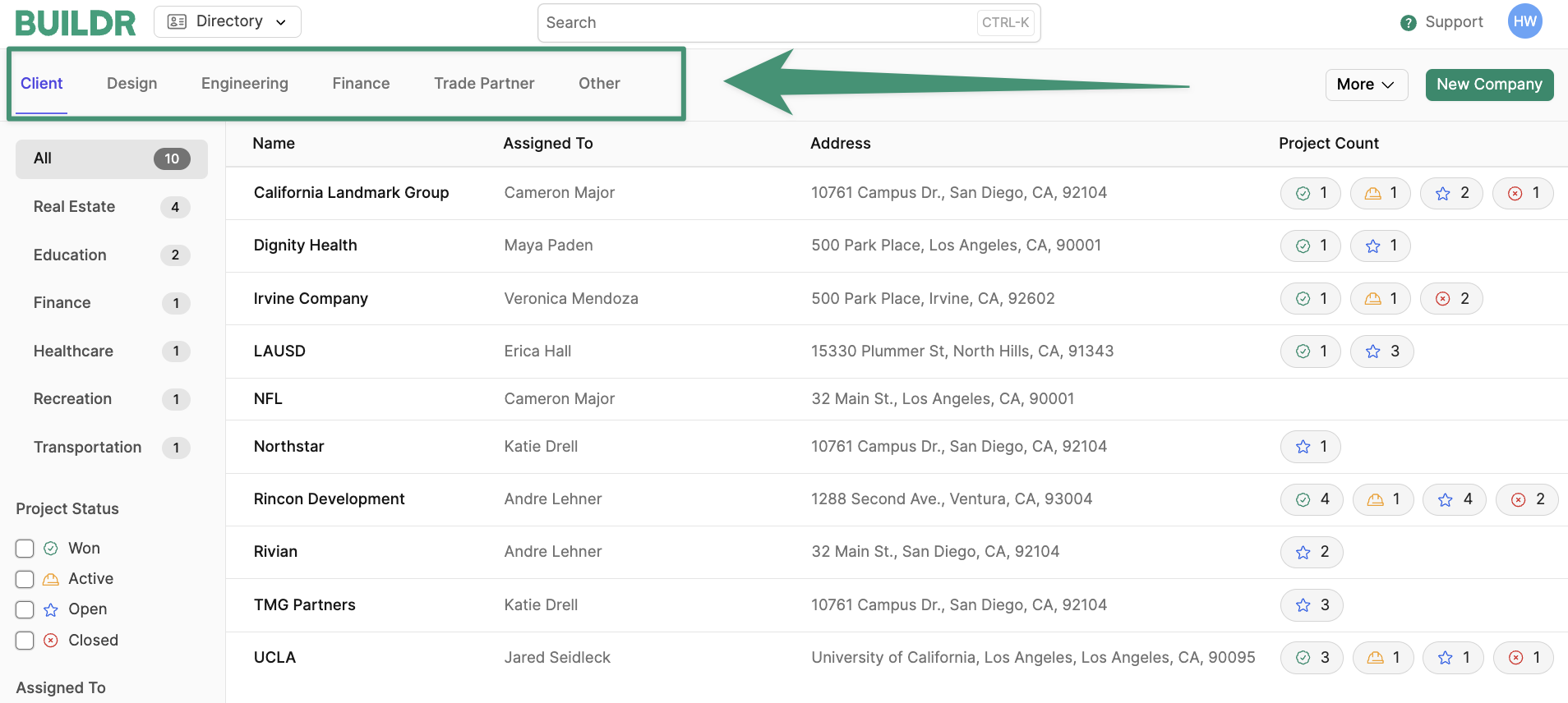Click the Project Count column header
Viewport: 1568px width, 703px height.
pos(1329,144)
